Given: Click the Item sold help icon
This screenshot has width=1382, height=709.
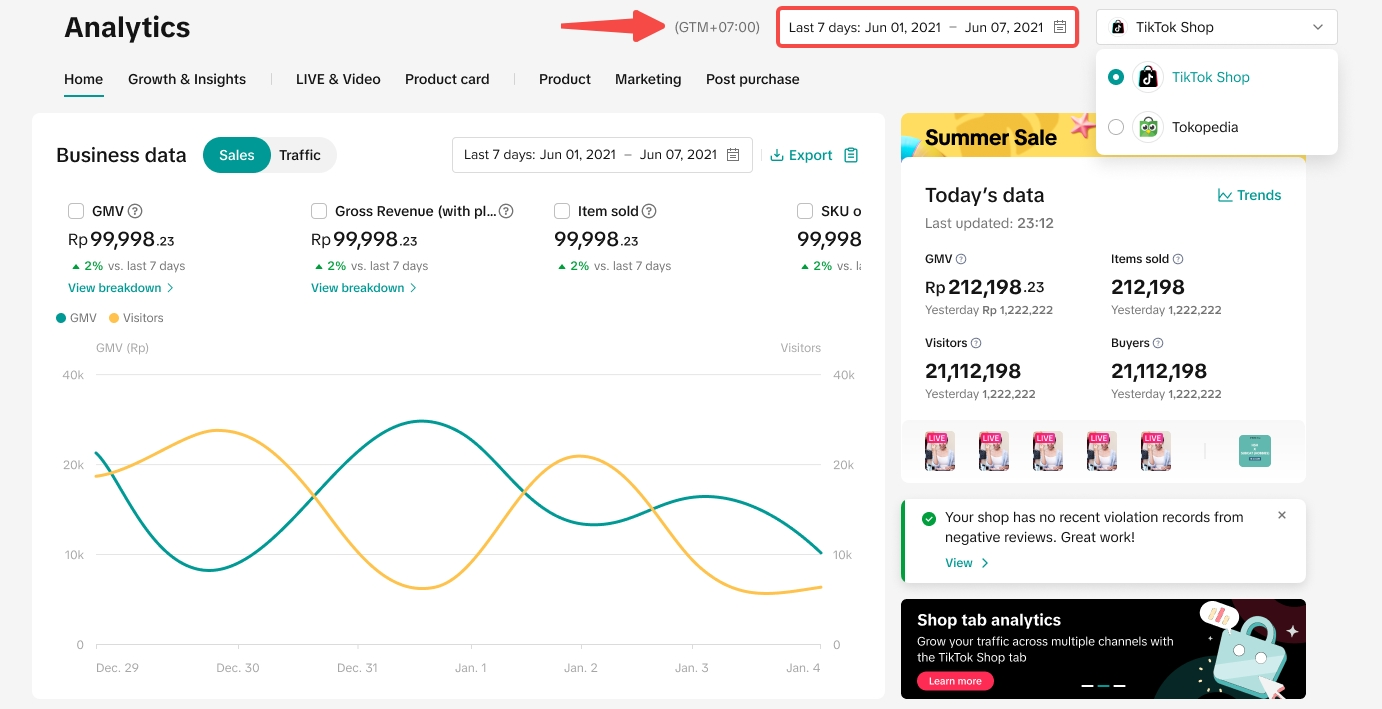Looking at the screenshot, I should (649, 211).
